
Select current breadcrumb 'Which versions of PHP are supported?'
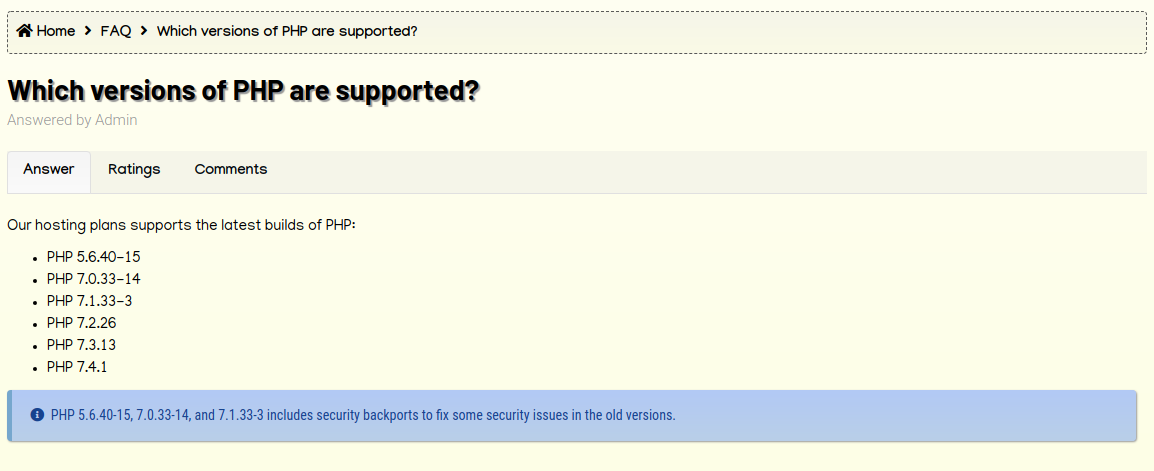pyautogui.click(x=287, y=31)
